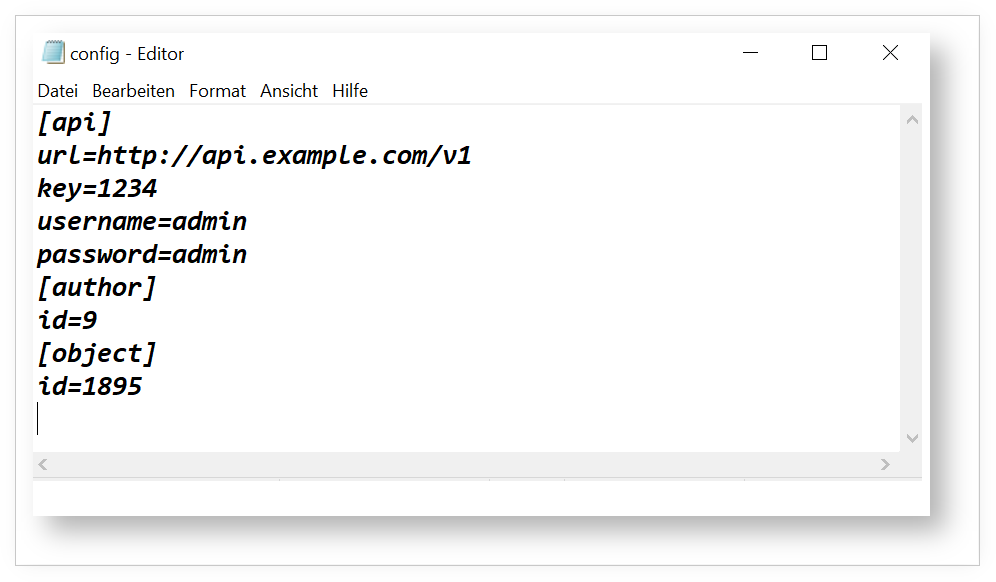This screenshot has height=582, width=996.
Task: Click on the password=admin line
Action: (x=142, y=255)
